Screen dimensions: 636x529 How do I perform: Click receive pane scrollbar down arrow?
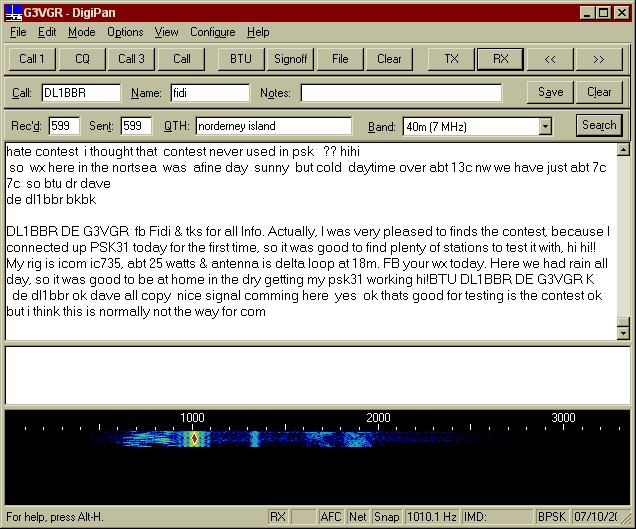[623, 333]
